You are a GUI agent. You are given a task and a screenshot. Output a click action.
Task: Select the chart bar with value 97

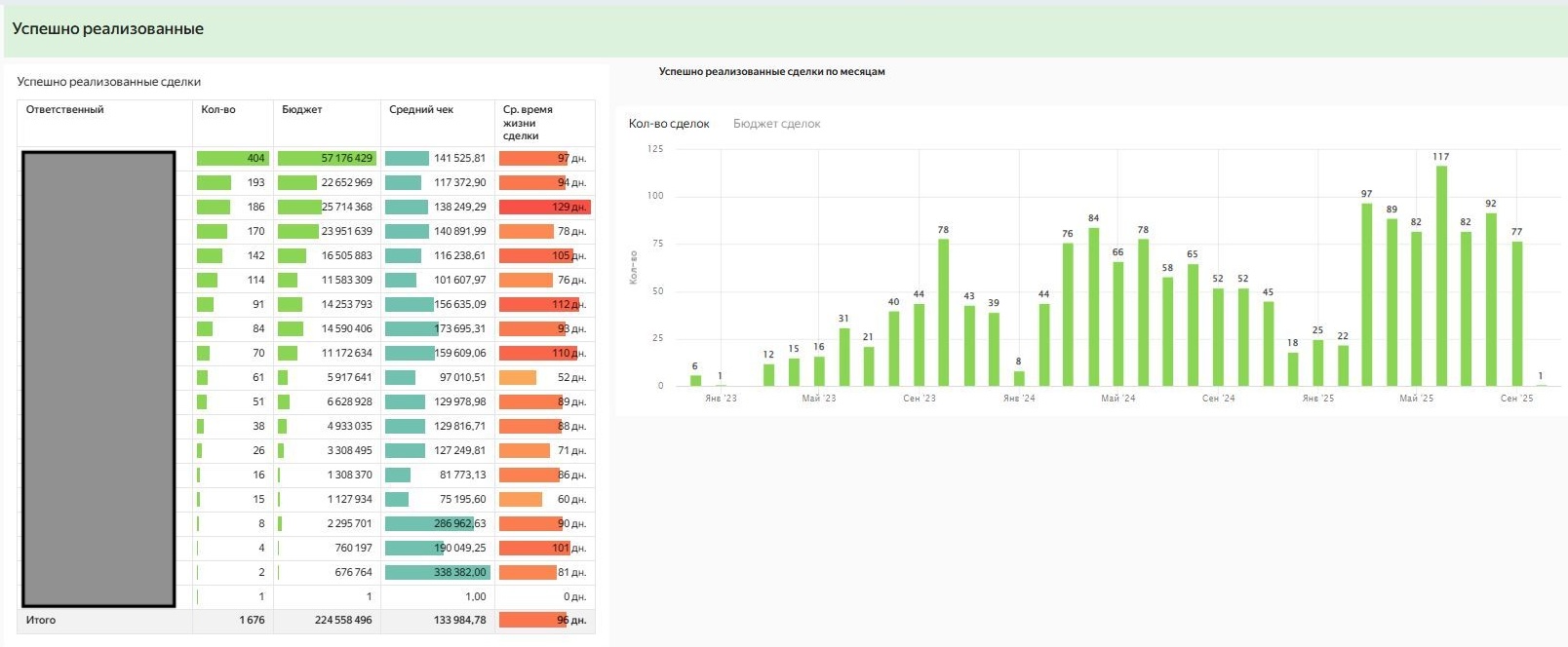1366,294
